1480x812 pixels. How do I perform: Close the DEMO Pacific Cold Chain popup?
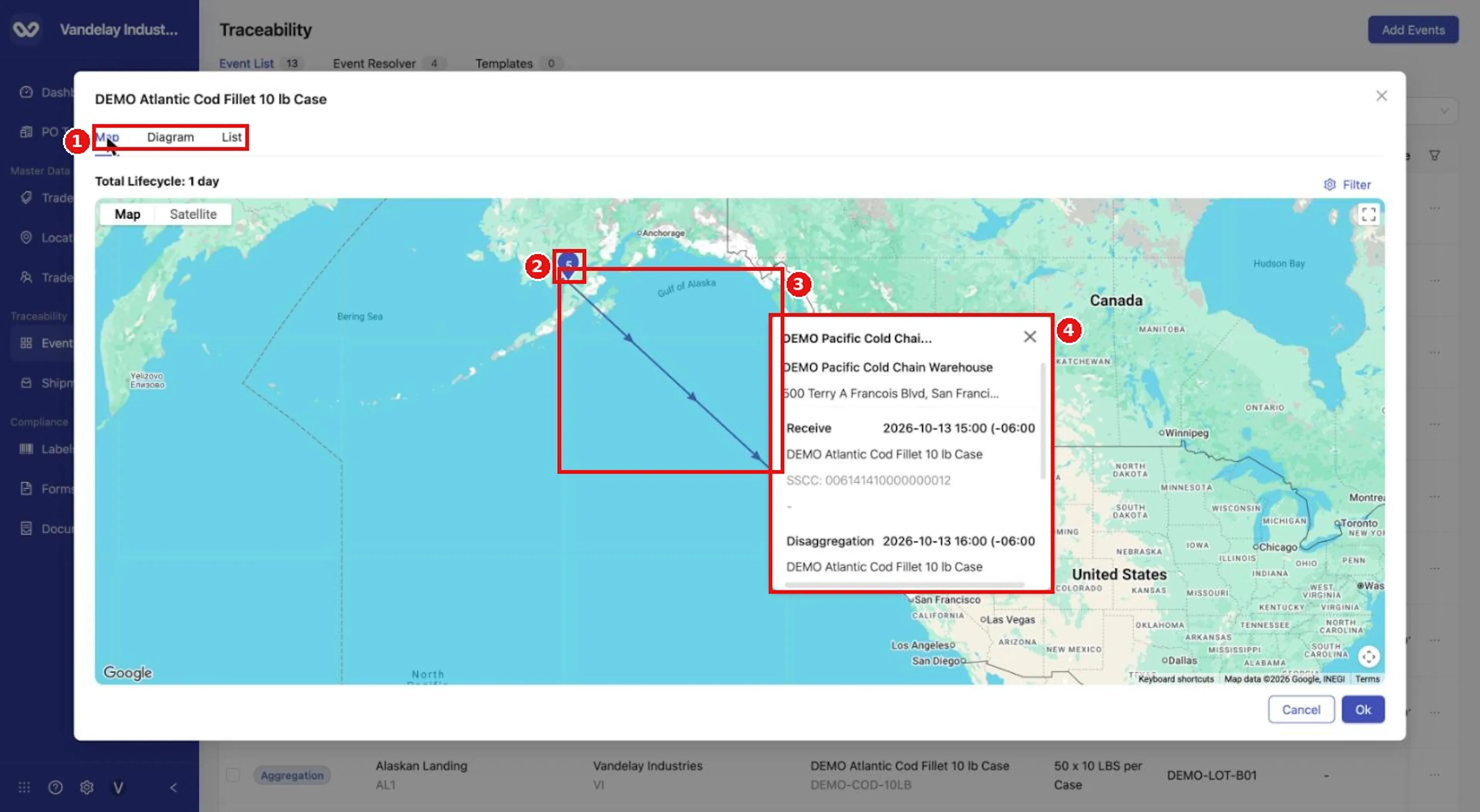click(x=1029, y=337)
